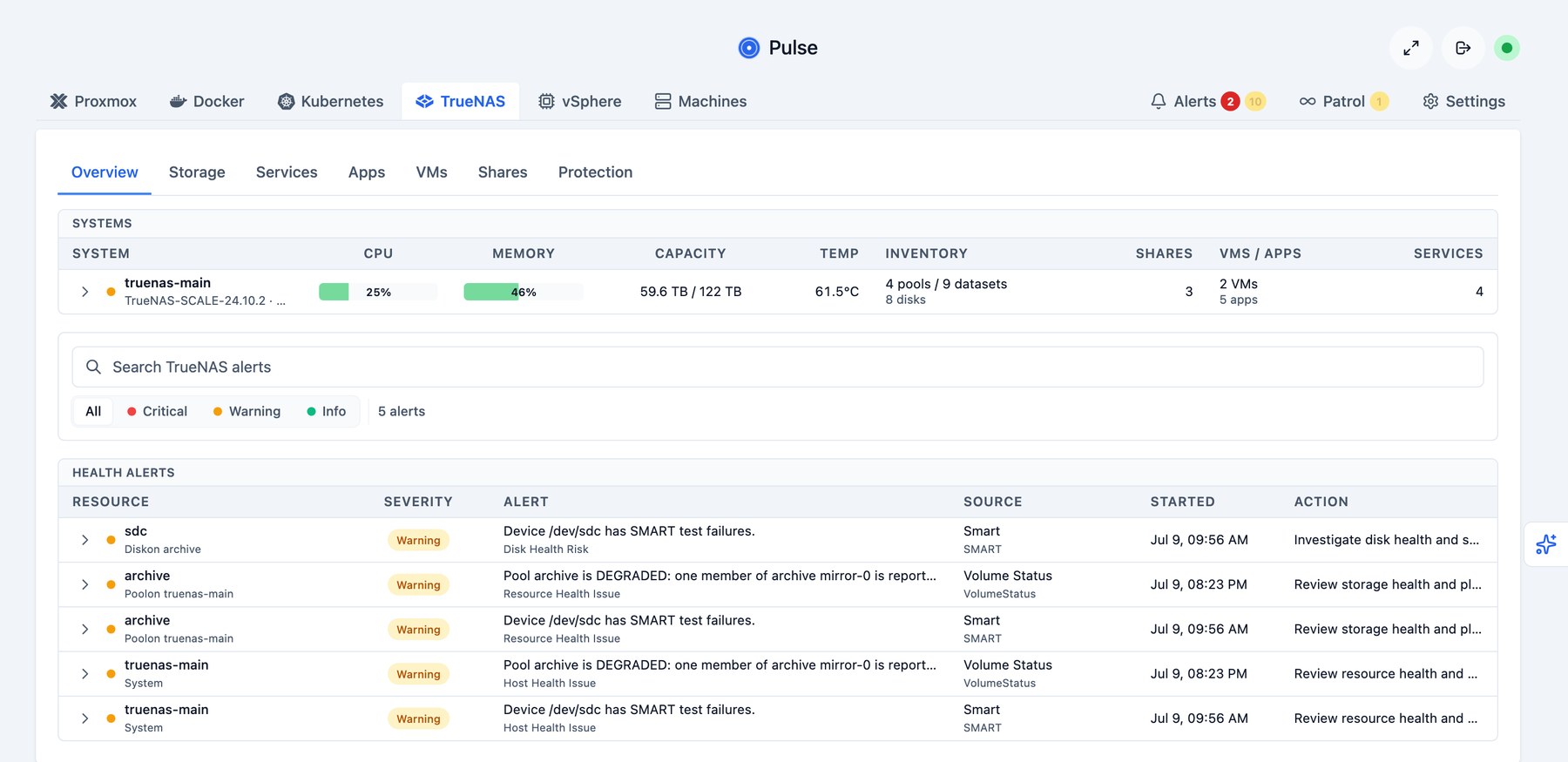Click the vSphere chip icon
The height and width of the screenshot is (762, 1568).
tap(546, 101)
